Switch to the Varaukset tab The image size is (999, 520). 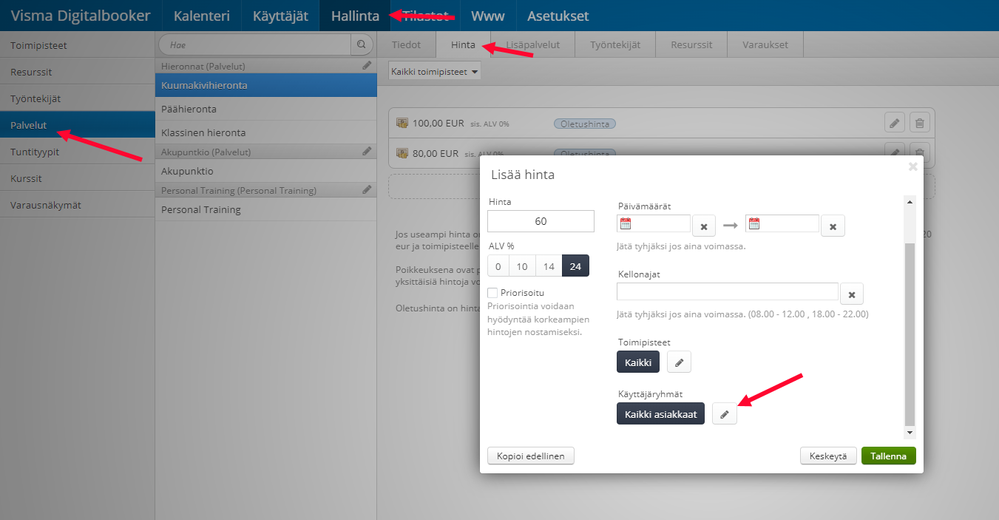pyautogui.click(x=765, y=45)
